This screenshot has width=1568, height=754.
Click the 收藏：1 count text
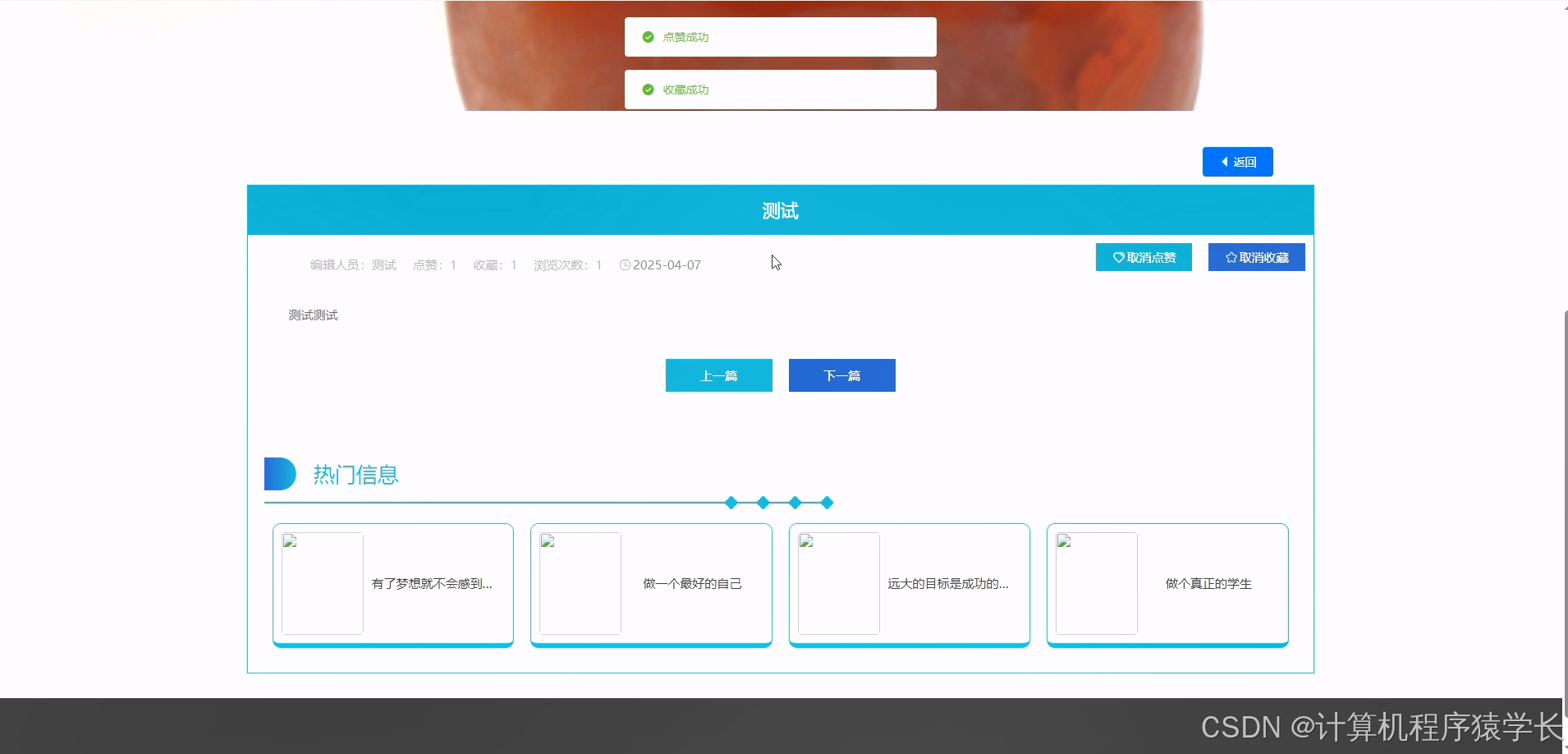495,264
